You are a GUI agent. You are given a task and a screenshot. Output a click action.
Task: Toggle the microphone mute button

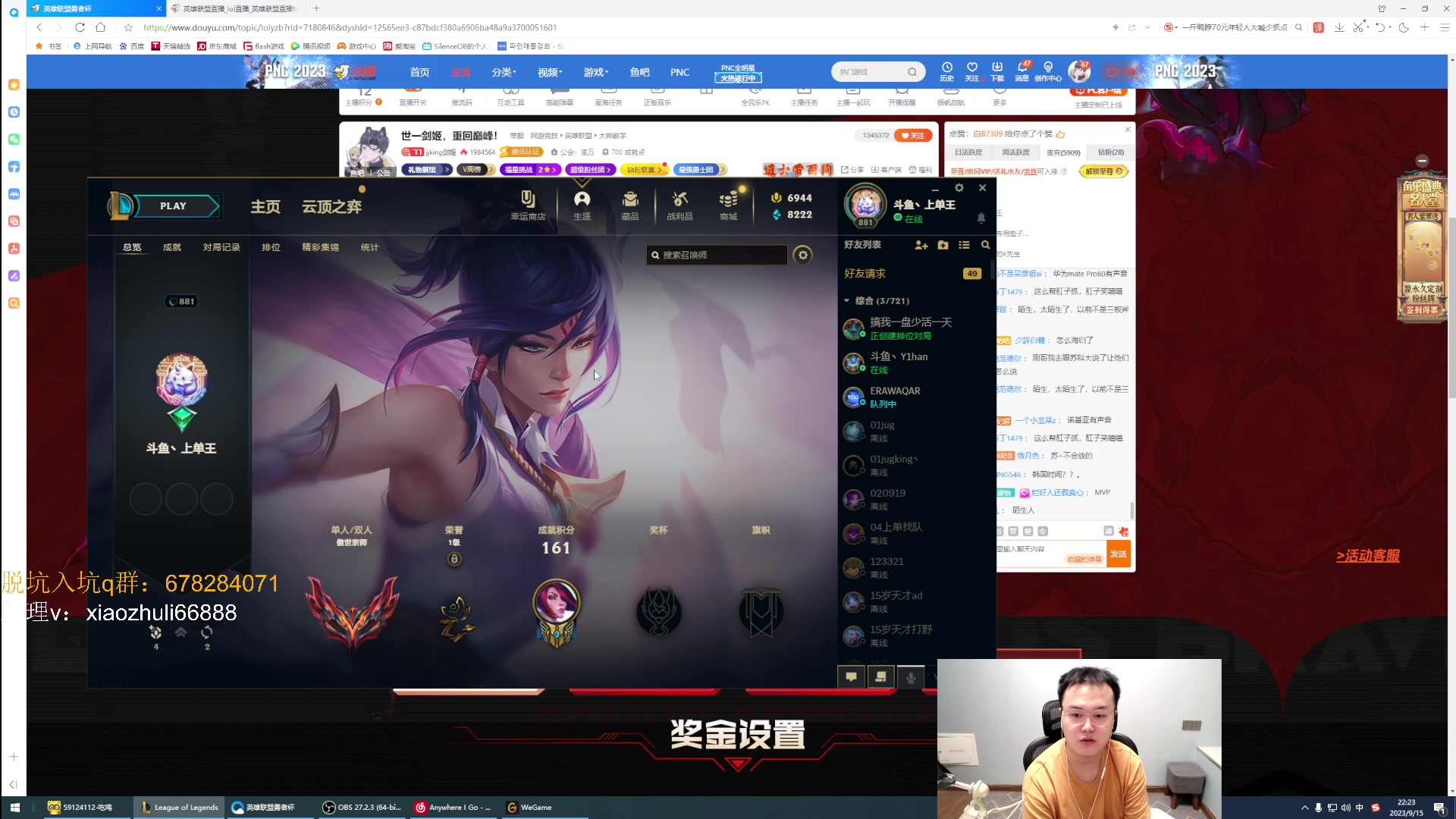point(911,677)
